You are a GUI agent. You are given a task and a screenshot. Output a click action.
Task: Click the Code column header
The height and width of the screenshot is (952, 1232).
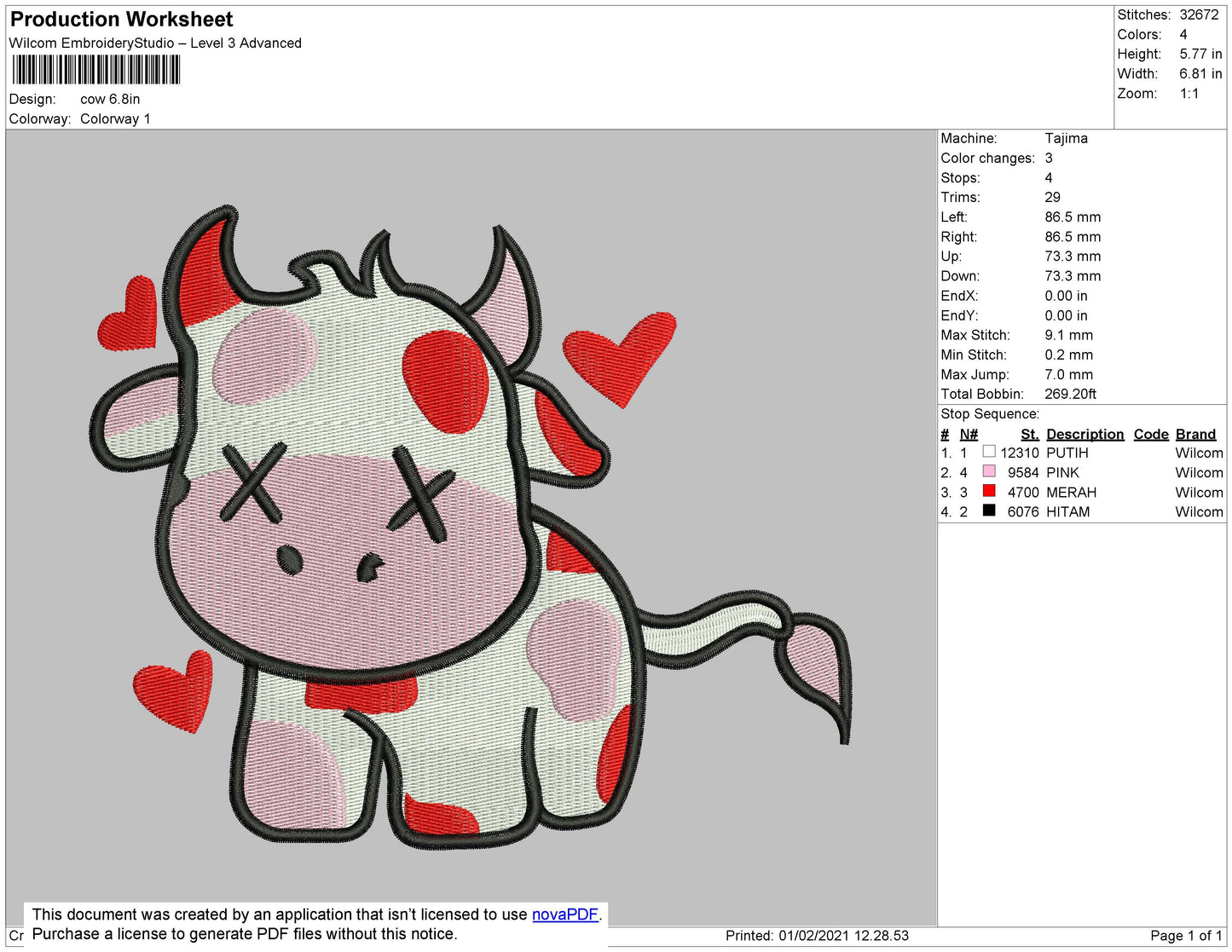tap(1150, 434)
